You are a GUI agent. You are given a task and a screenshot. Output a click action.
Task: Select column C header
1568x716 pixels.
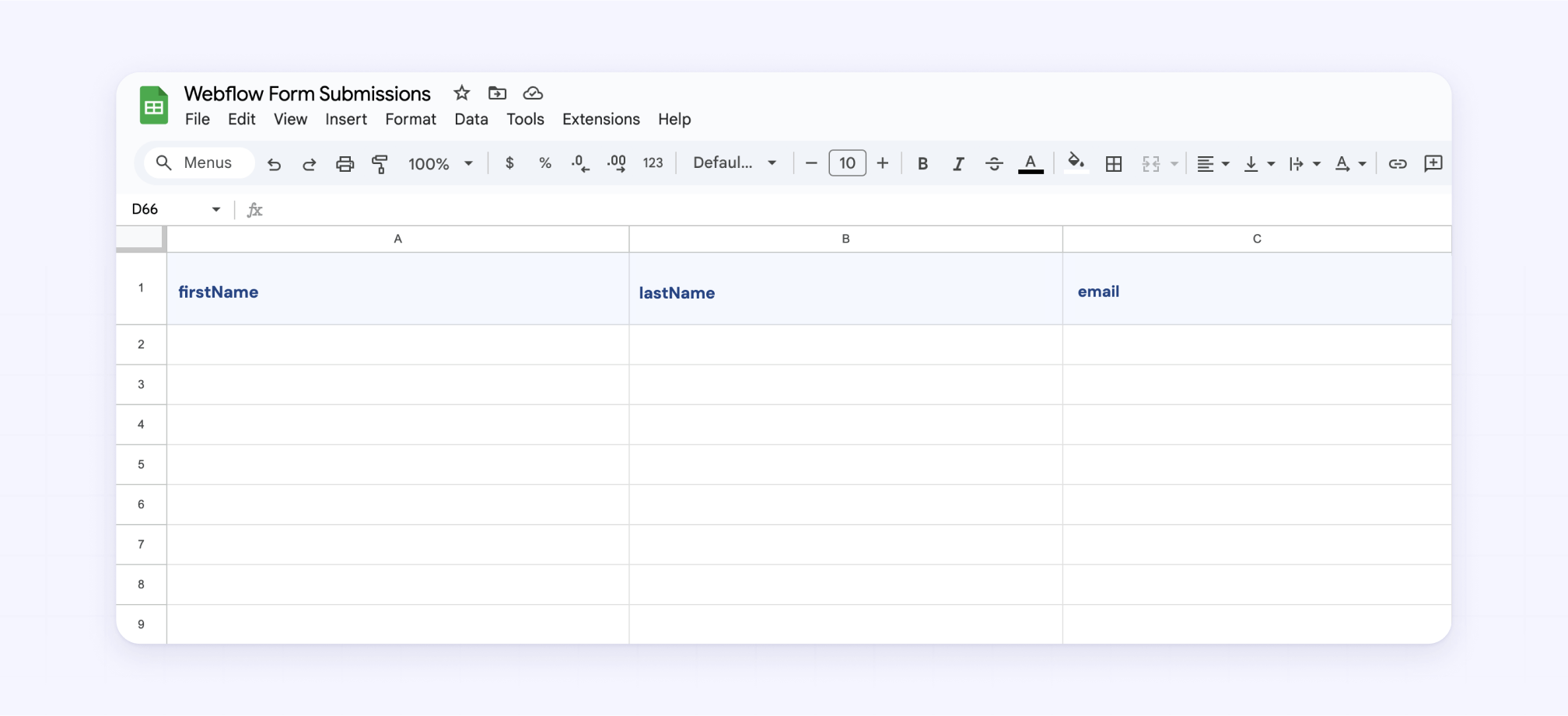click(1257, 239)
